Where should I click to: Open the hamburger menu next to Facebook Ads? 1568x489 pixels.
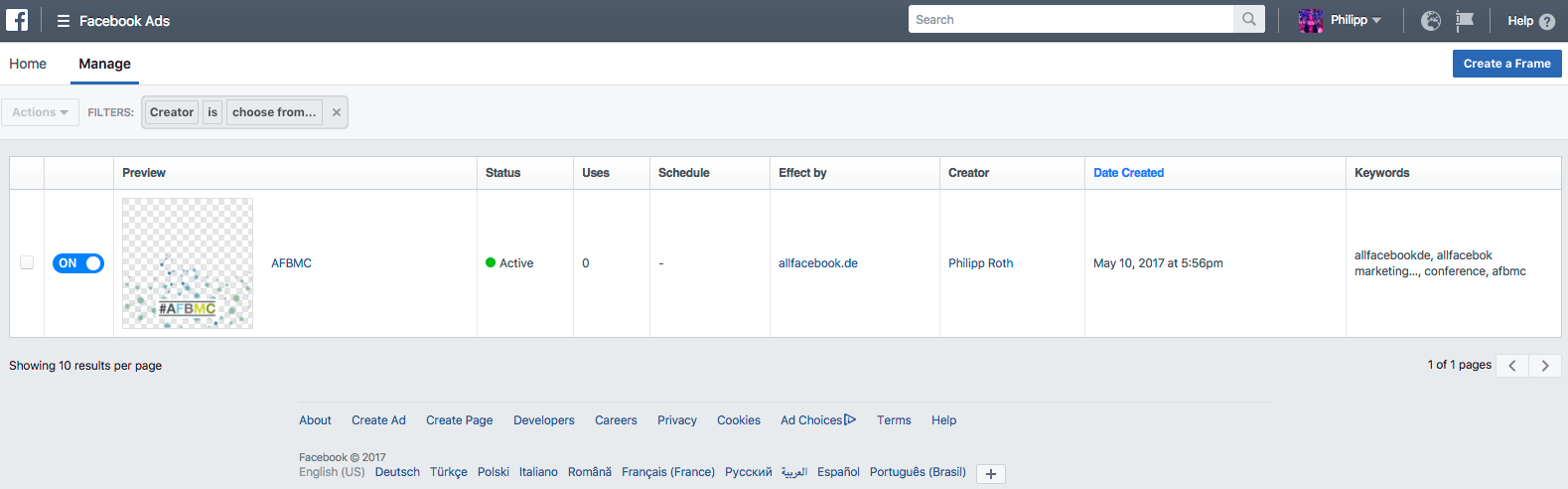(x=63, y=21)
